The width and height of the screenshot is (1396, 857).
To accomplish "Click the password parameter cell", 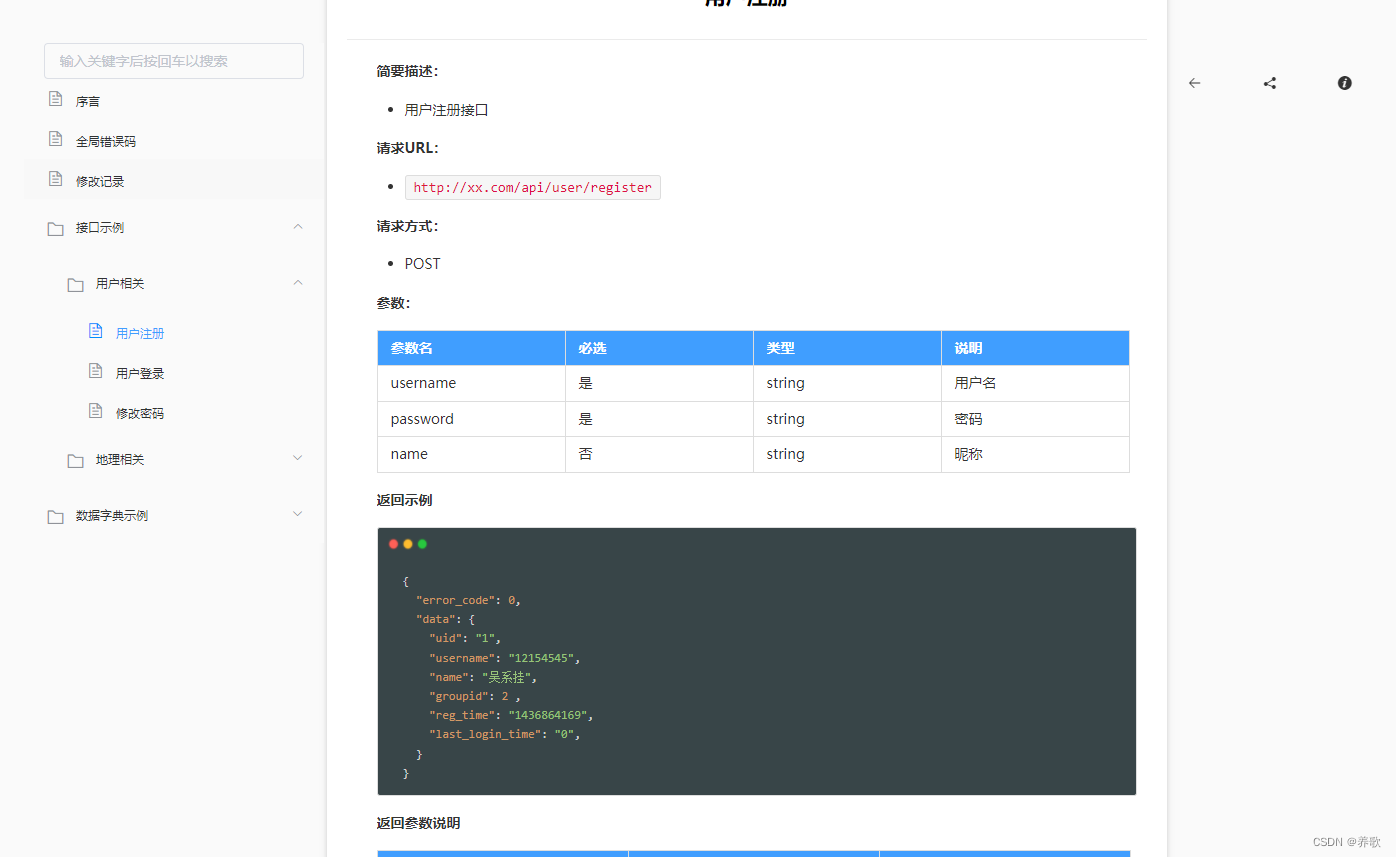I will (471, 419).
